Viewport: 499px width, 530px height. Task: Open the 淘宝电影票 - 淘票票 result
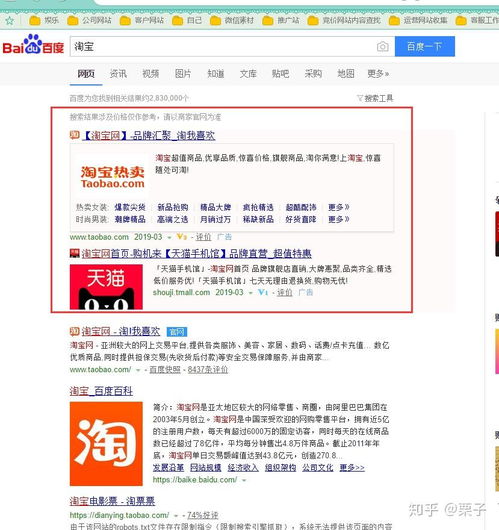pos(112,501)
